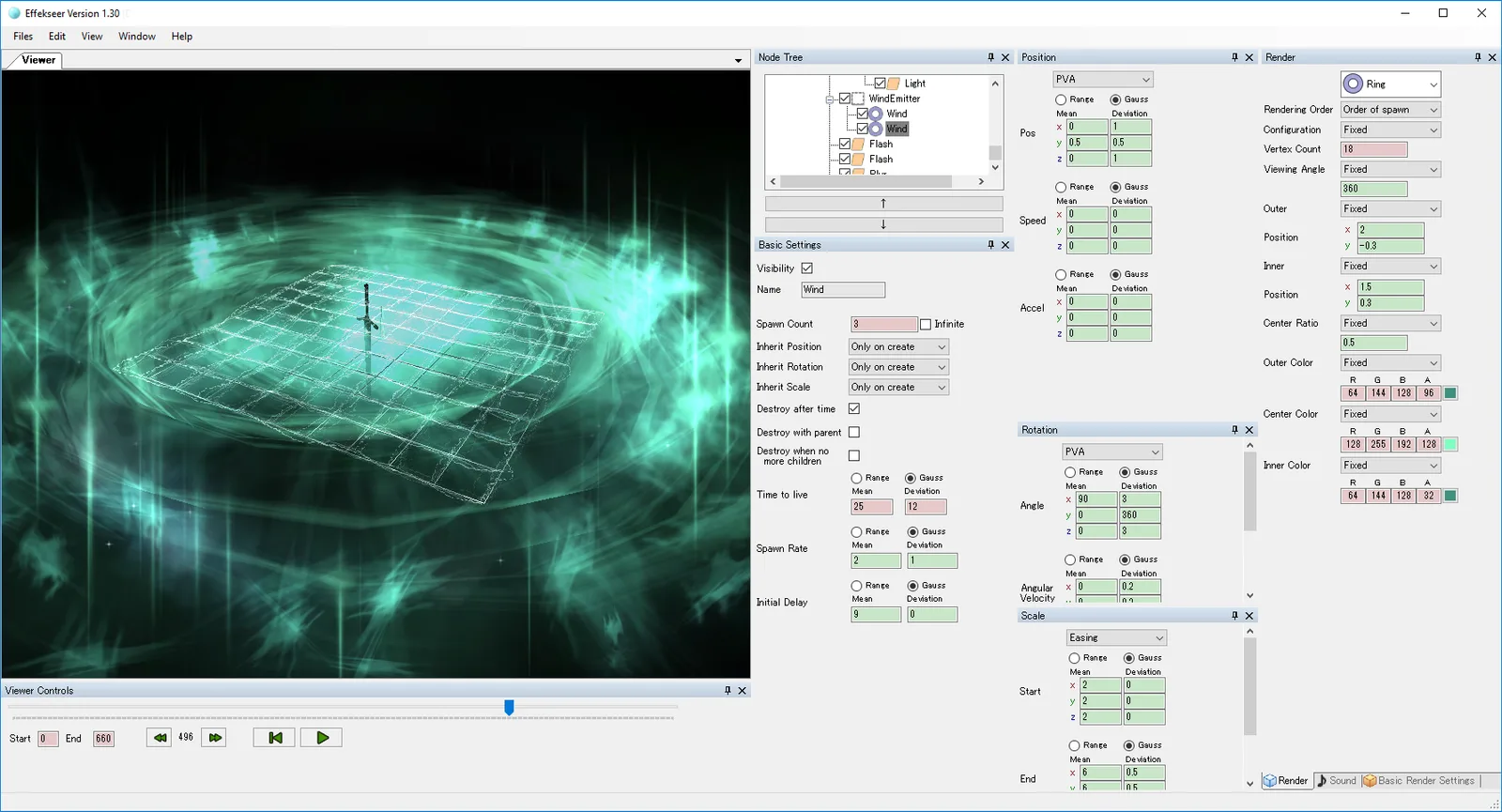Image resolution: width=1502 pixels, height=812 pixels.
Task: Pin the Viewer Controls panel
Action: [x=728, y=691]
